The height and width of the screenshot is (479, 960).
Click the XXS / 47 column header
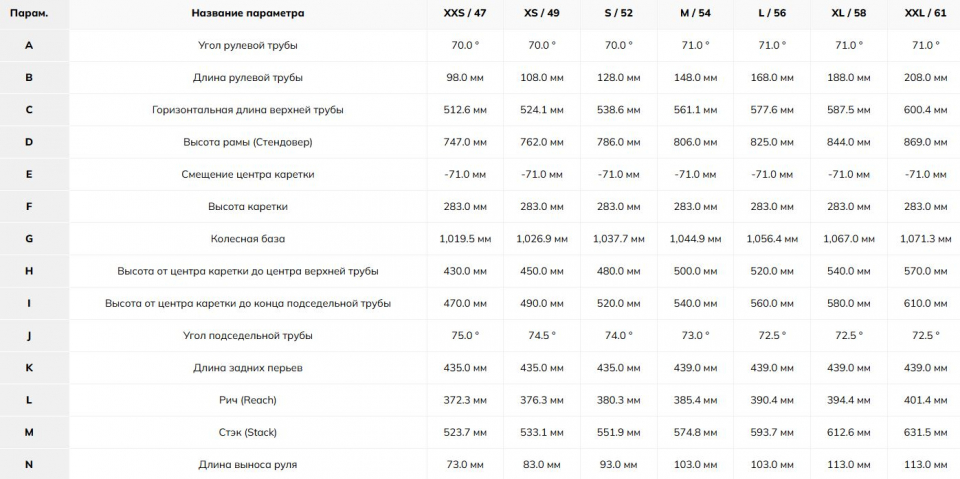465,13
